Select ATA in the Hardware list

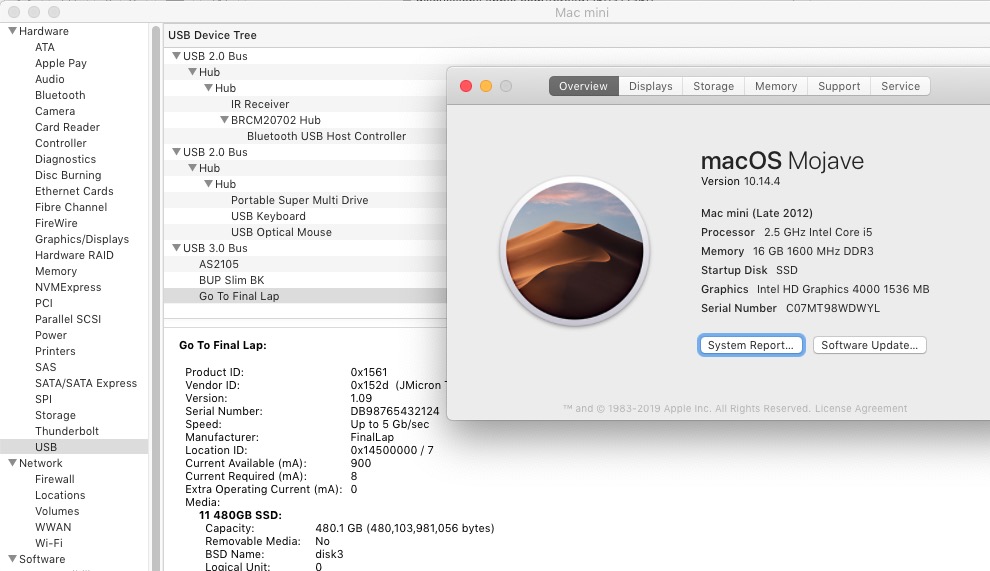(45, 47)
